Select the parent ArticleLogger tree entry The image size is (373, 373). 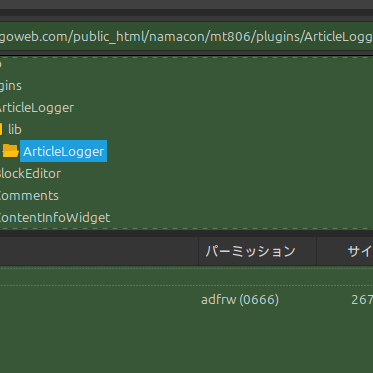[x=36, y=107]
